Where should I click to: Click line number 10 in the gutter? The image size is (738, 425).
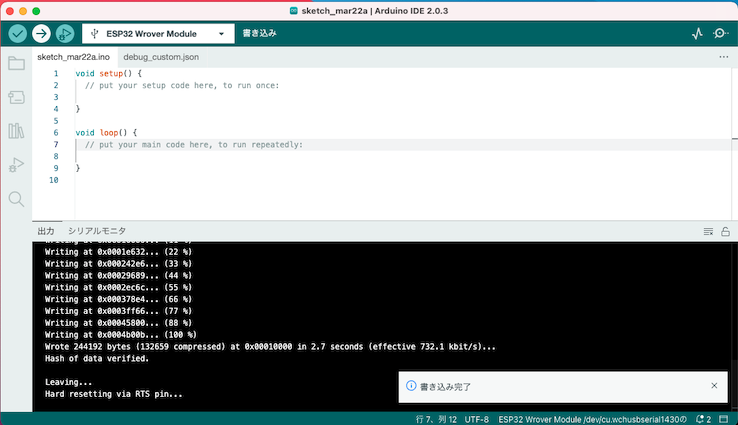54,180
